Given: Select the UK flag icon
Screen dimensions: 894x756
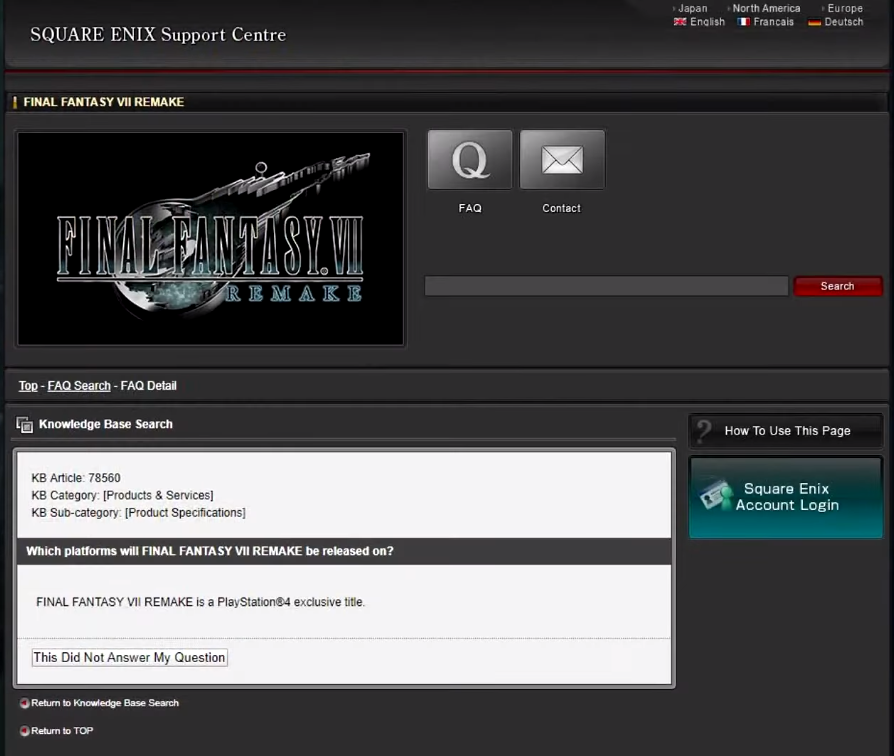Looking at the screenshot, I should click(x=680, y=22).
